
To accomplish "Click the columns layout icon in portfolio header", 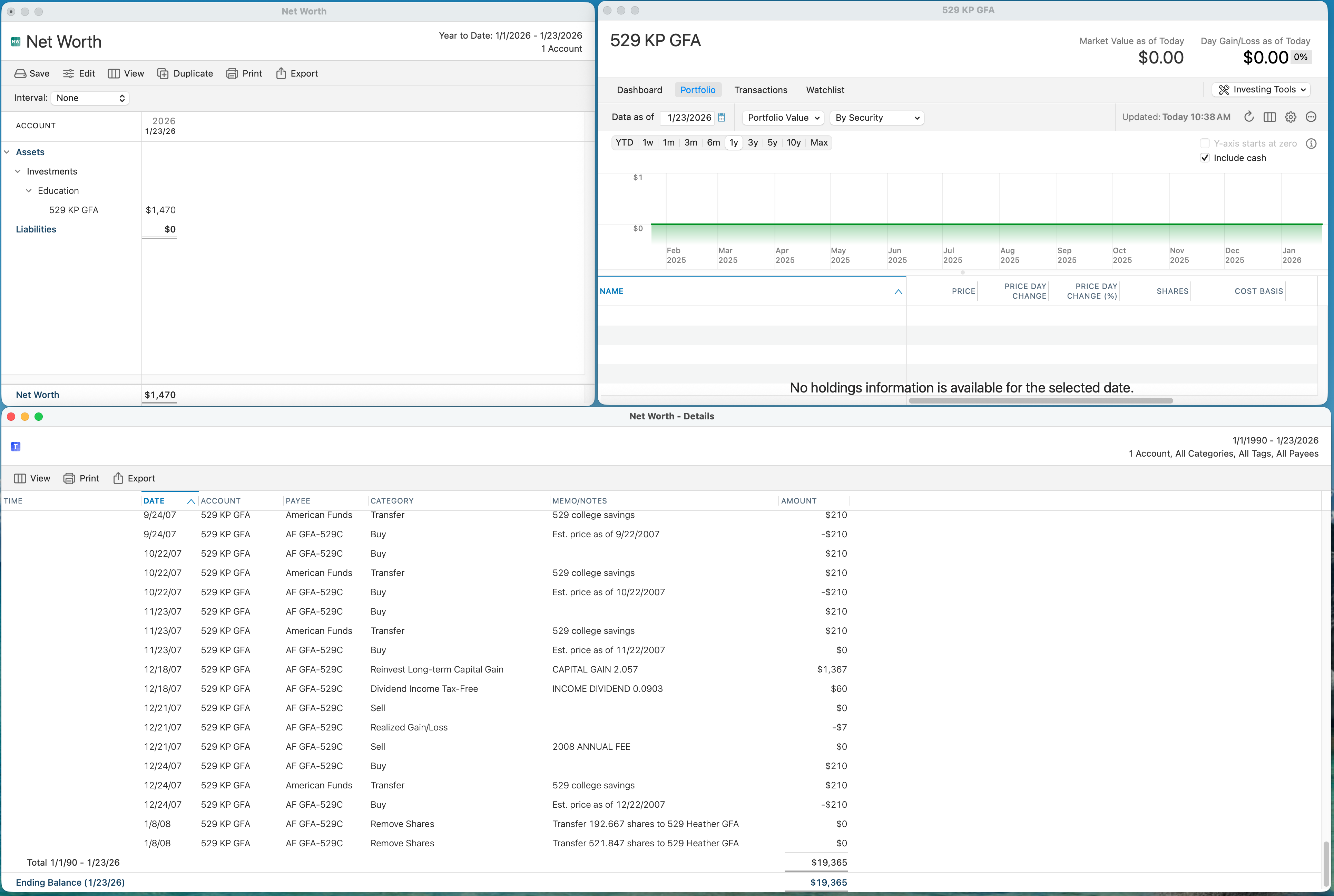I will [1269, 117].
